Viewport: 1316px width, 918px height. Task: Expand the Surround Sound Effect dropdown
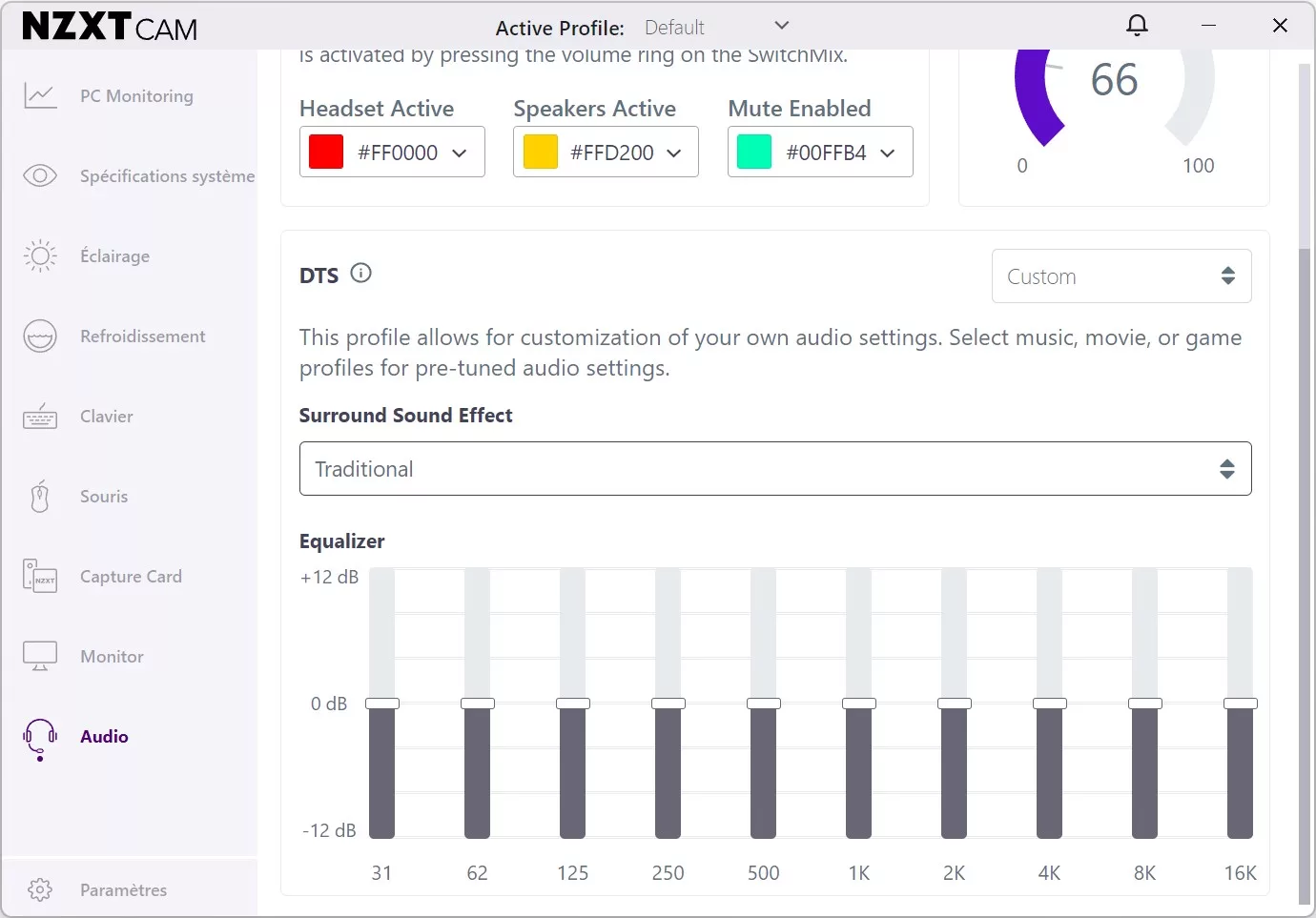[x=774, y=469]
